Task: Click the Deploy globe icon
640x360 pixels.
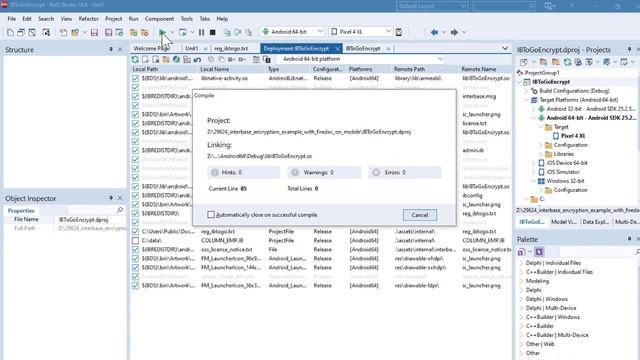Action: tap(176, 60)
